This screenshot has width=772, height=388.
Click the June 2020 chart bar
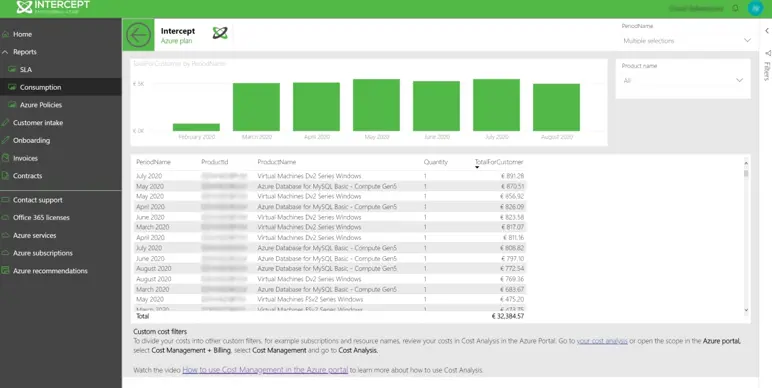click(x=437, y=106)
